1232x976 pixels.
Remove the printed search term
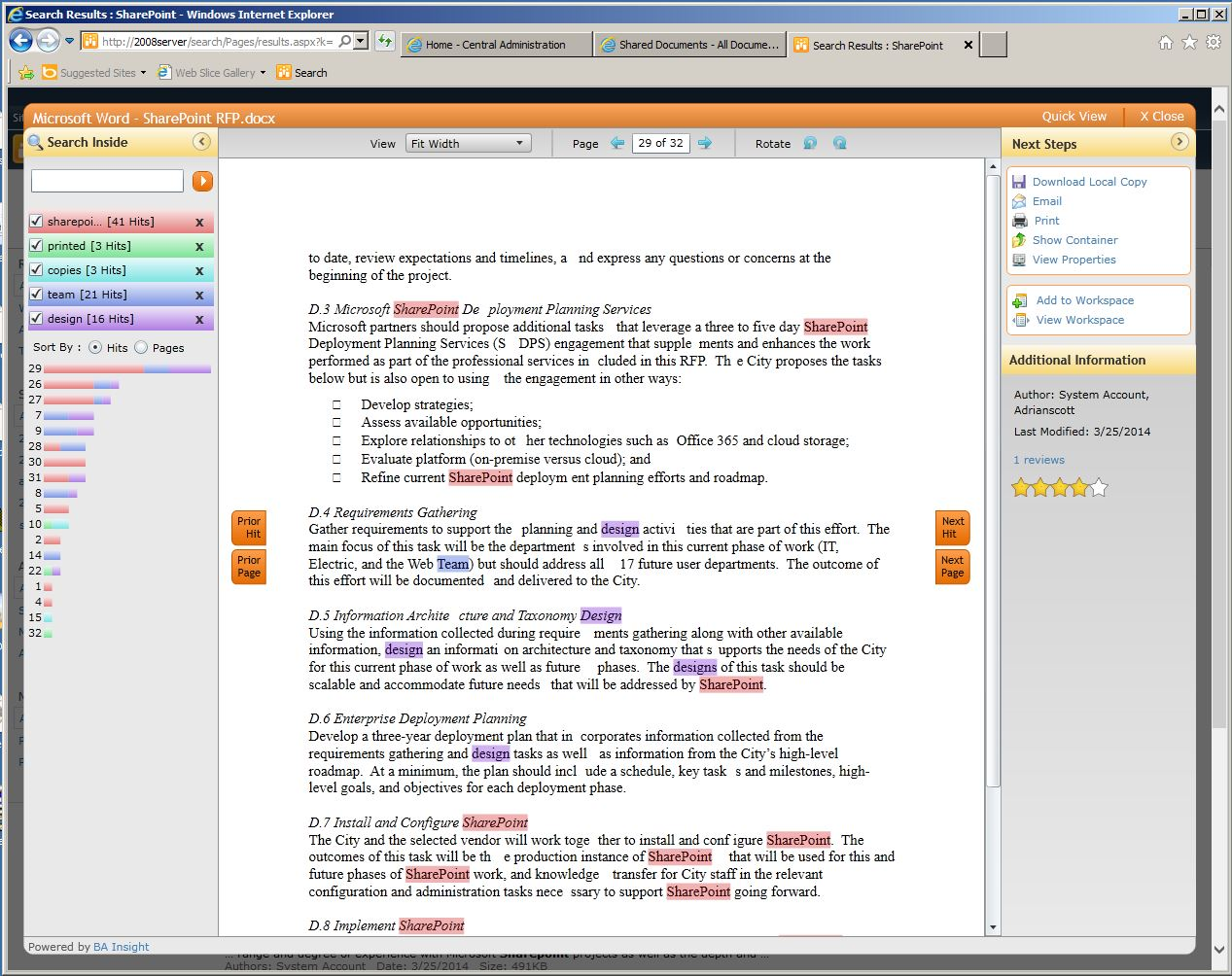199,247
